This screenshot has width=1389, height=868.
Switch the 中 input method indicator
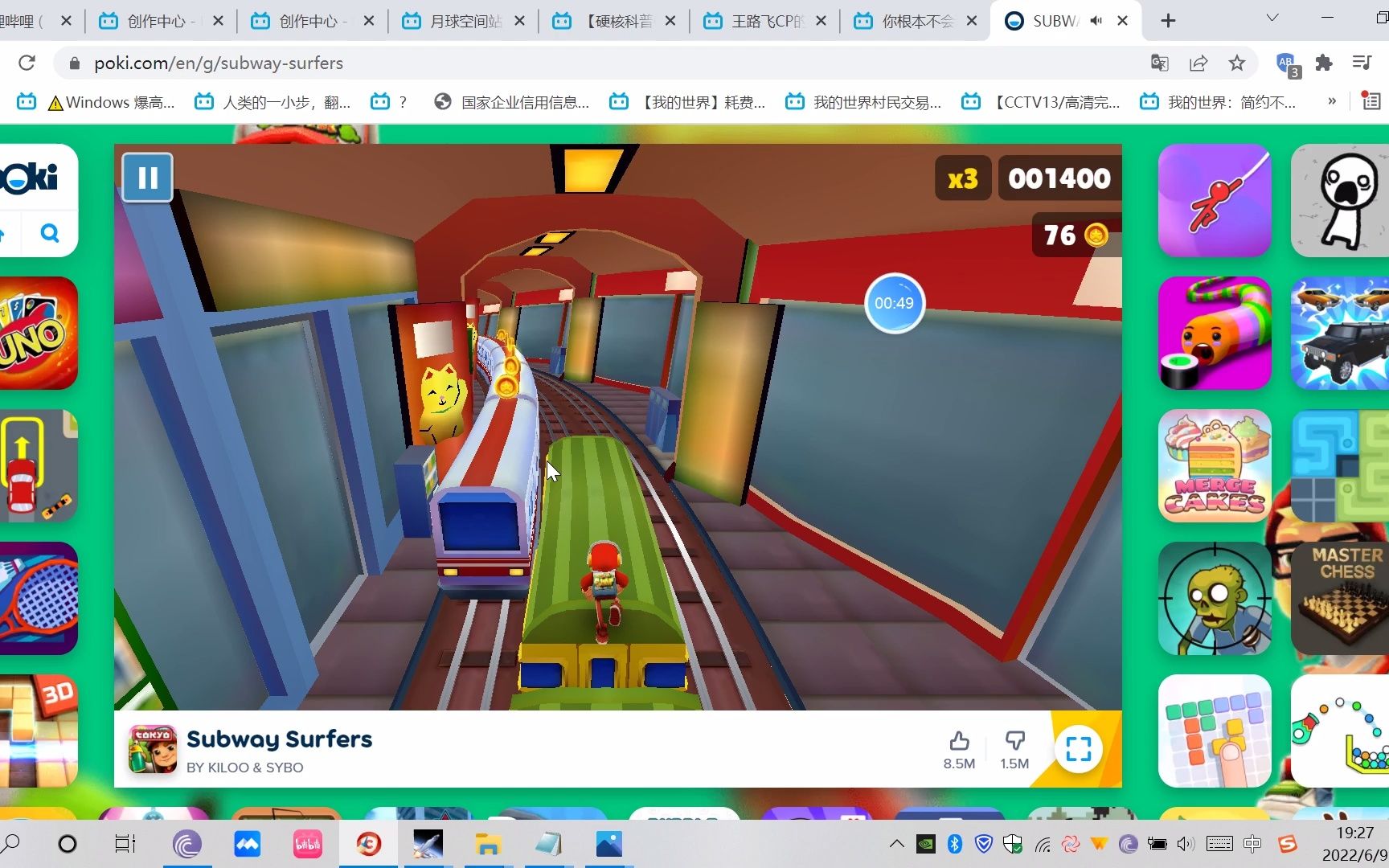(1252, 843)
